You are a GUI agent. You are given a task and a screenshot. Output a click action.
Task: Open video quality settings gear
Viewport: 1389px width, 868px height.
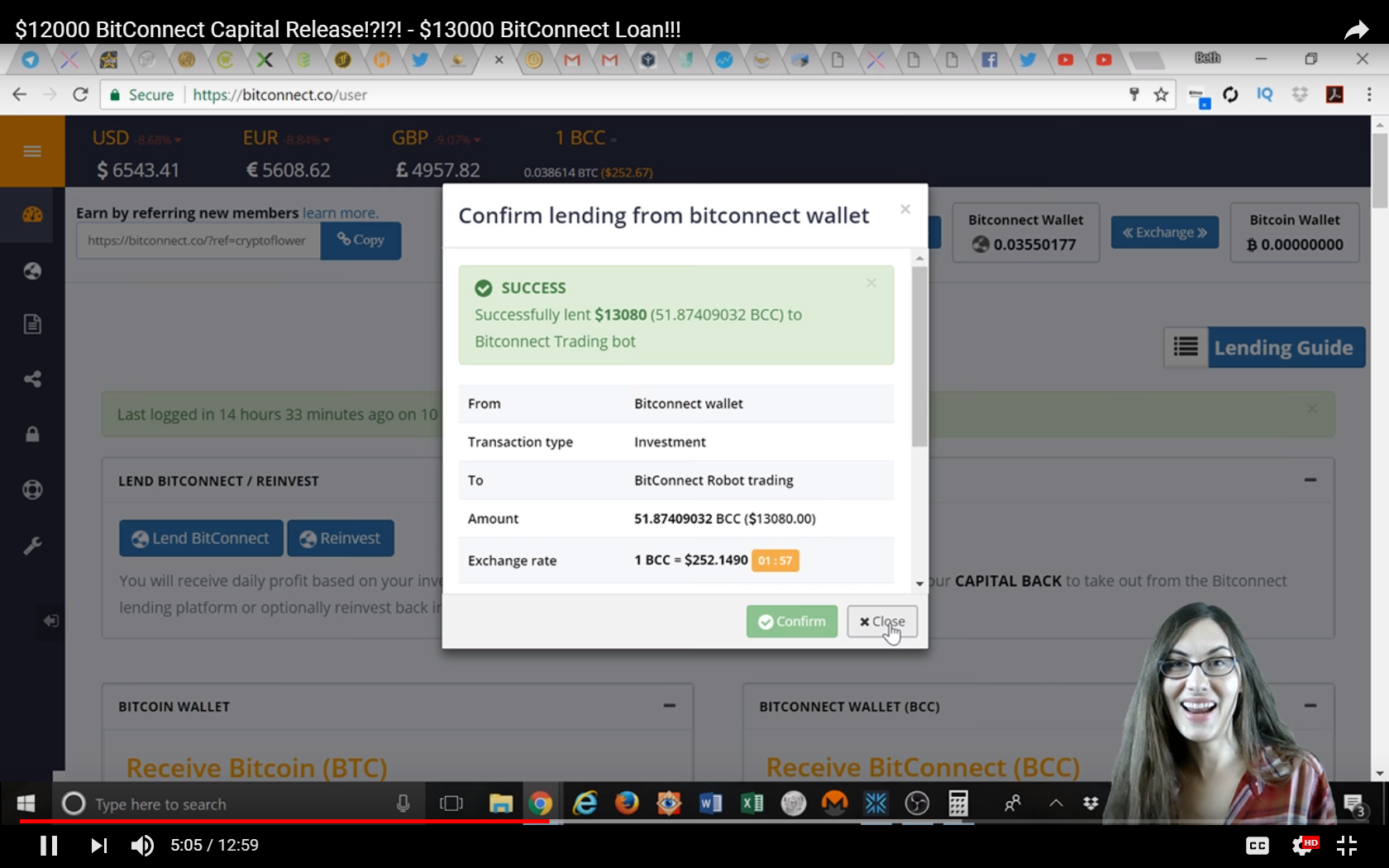(x=1304, y=845)
